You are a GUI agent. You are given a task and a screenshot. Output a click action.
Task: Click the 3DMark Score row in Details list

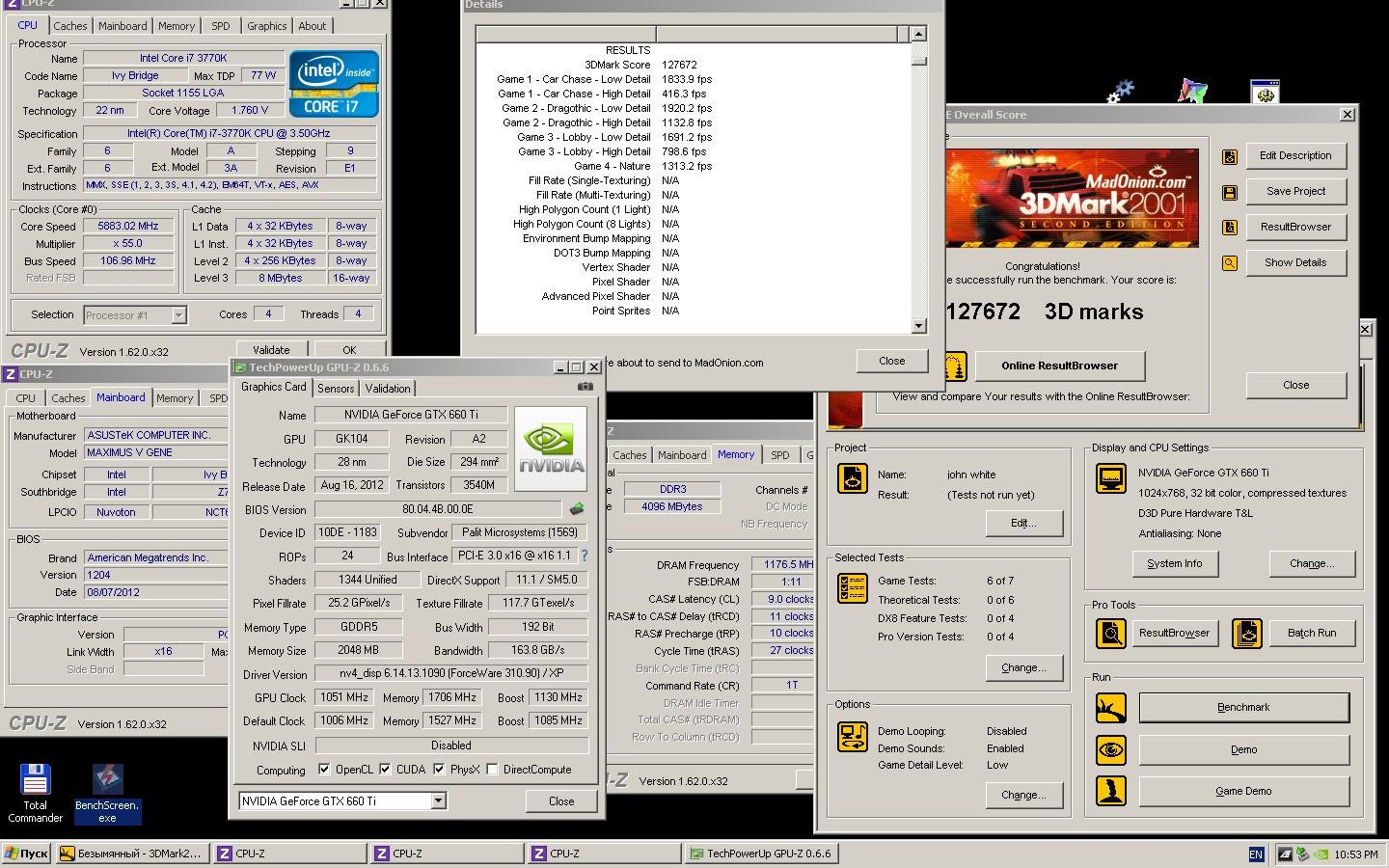tap(693, 65)
